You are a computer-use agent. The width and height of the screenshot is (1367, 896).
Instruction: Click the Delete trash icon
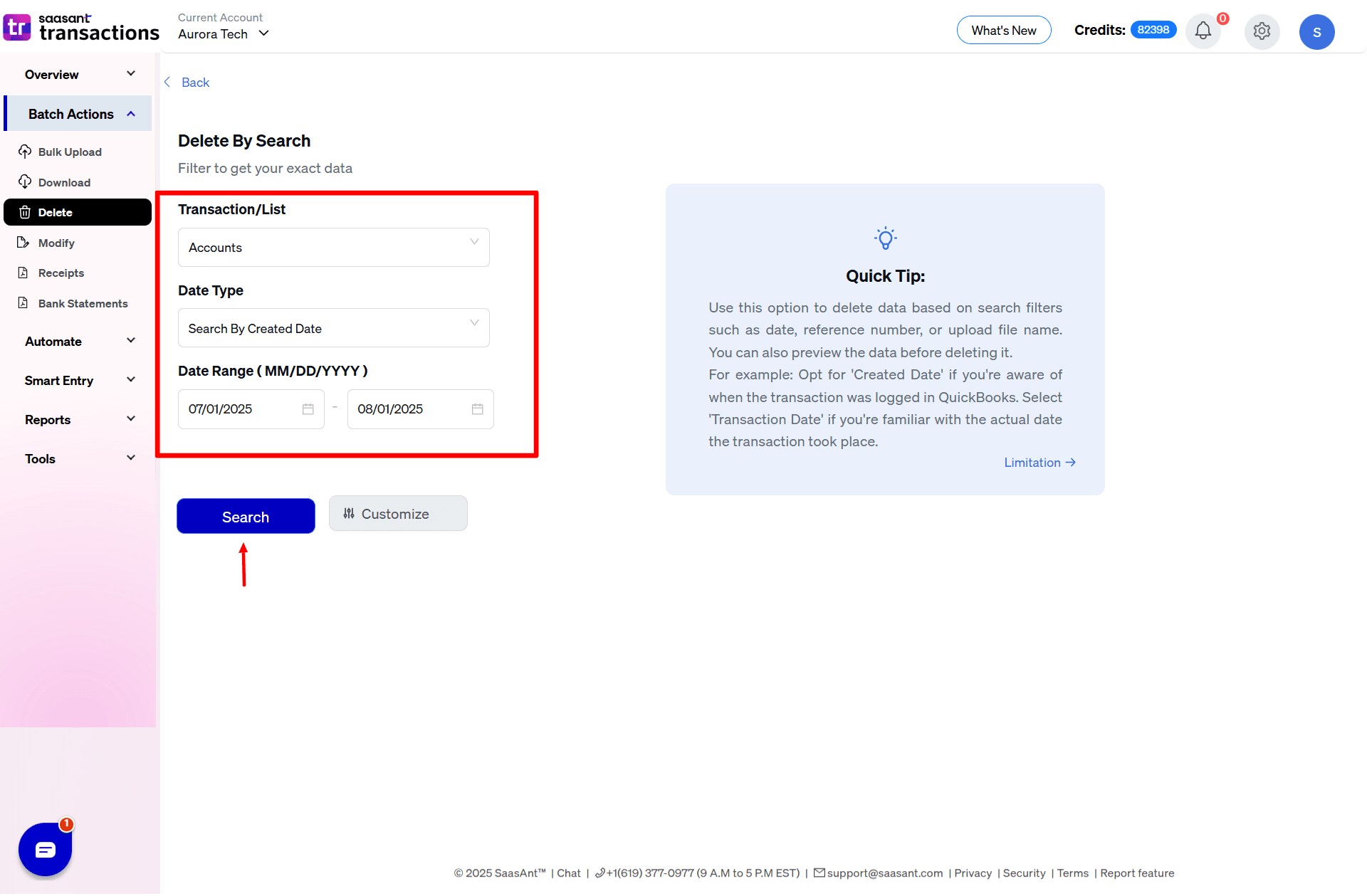click(25, 212)
